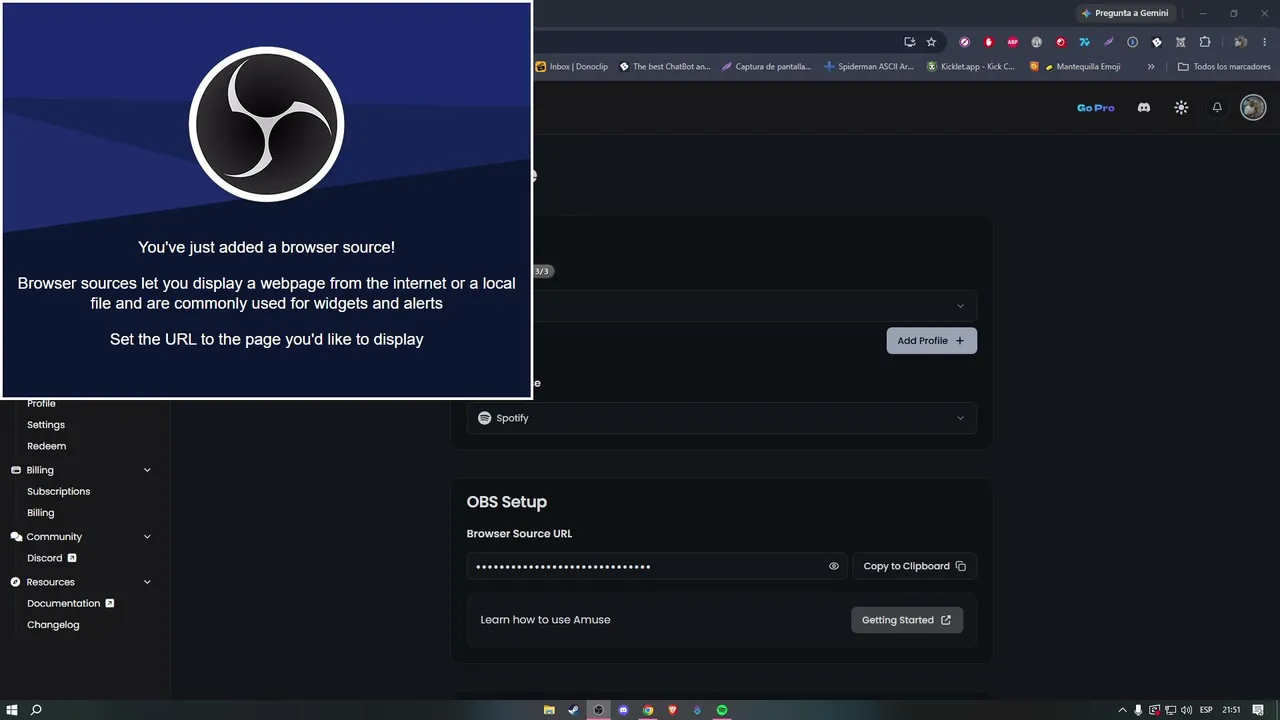
Task: Open the Kicklet.app bookmark
Action: pyautogui.click(x=971, y=67)
